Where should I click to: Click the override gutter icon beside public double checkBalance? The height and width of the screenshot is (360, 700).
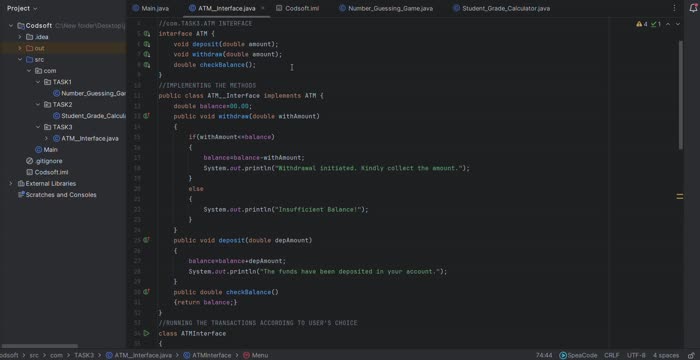tap(146, 292)
